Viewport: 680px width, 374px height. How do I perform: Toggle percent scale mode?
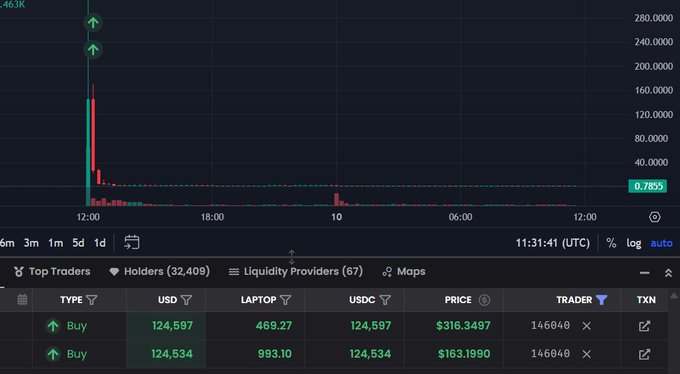tap(611, 243)
